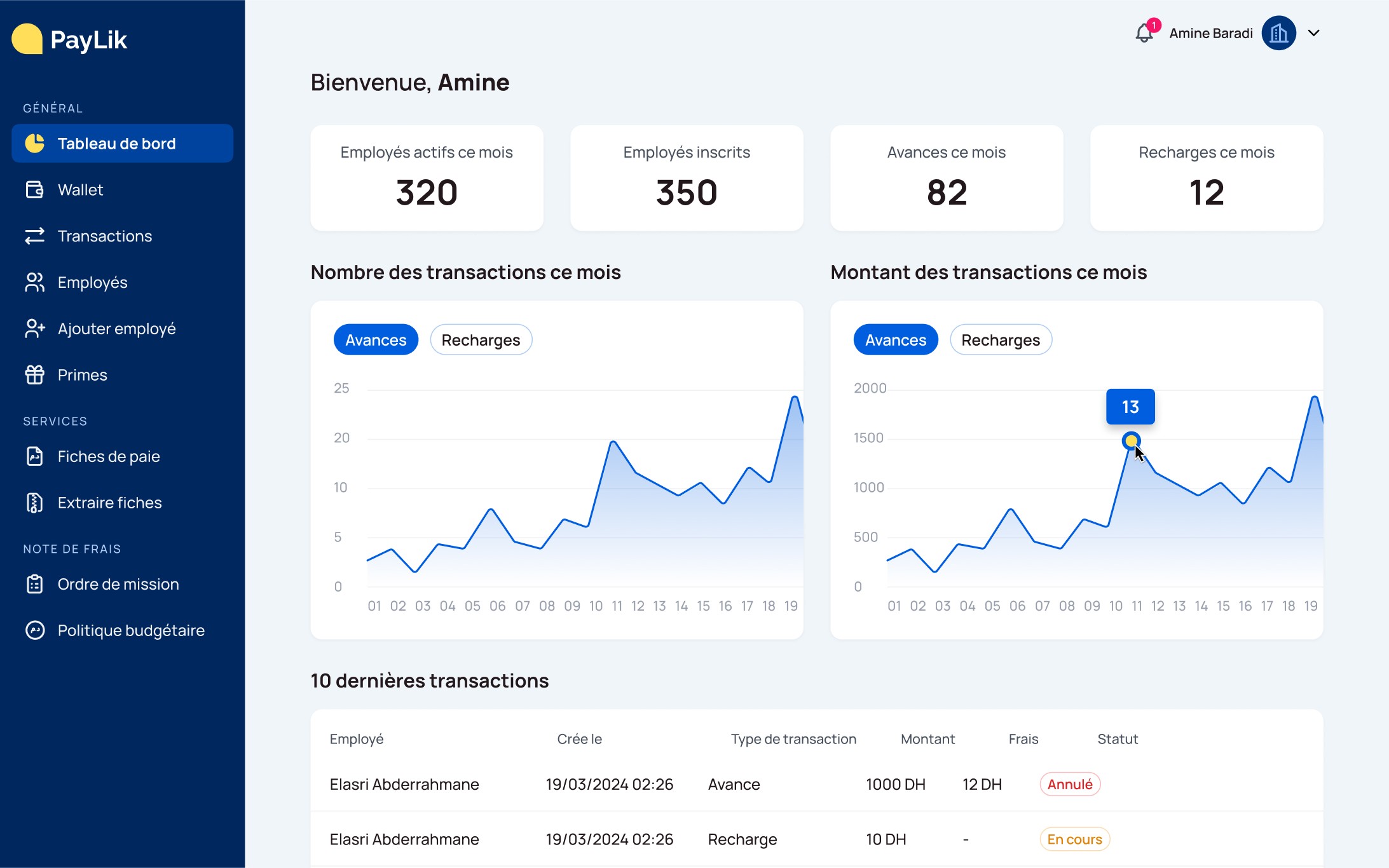Click the Politique budgétaire gauge icon
Image resolution: width=1389 pixels, height=868 pixels.
coord(35,630)
